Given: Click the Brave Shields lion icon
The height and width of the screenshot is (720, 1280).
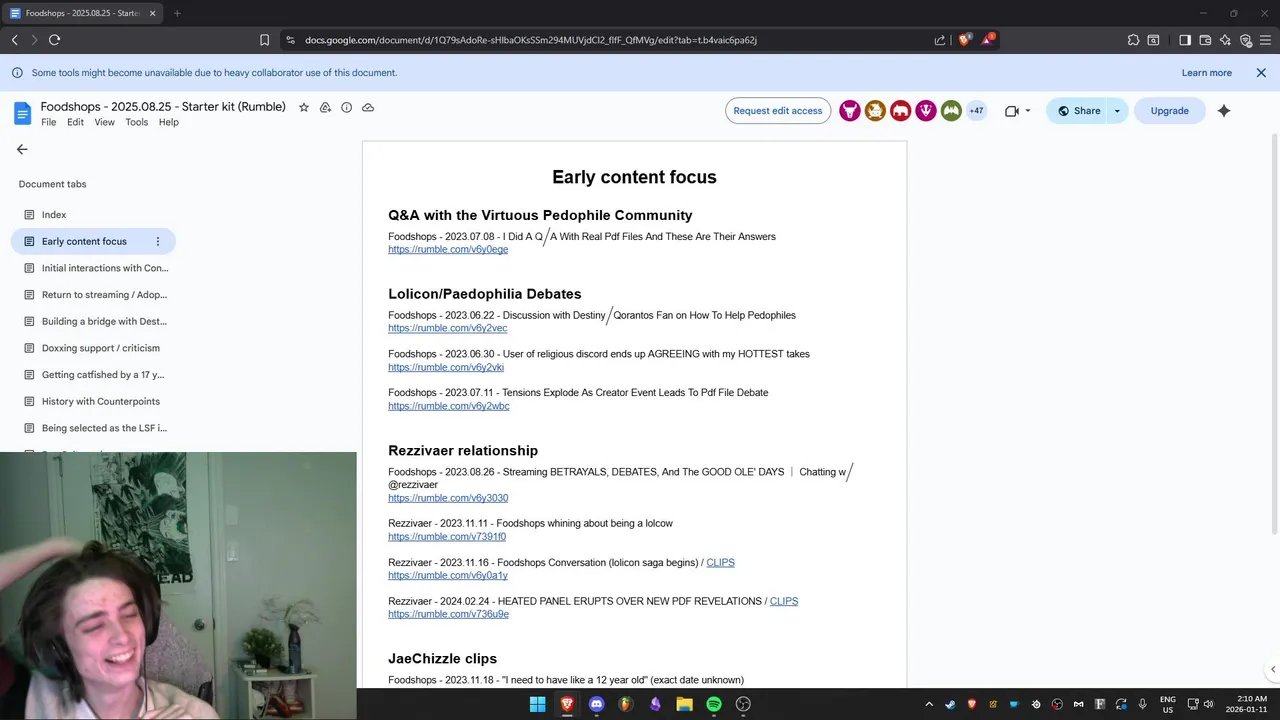Looking at the screenshot, I should point(964,40).
